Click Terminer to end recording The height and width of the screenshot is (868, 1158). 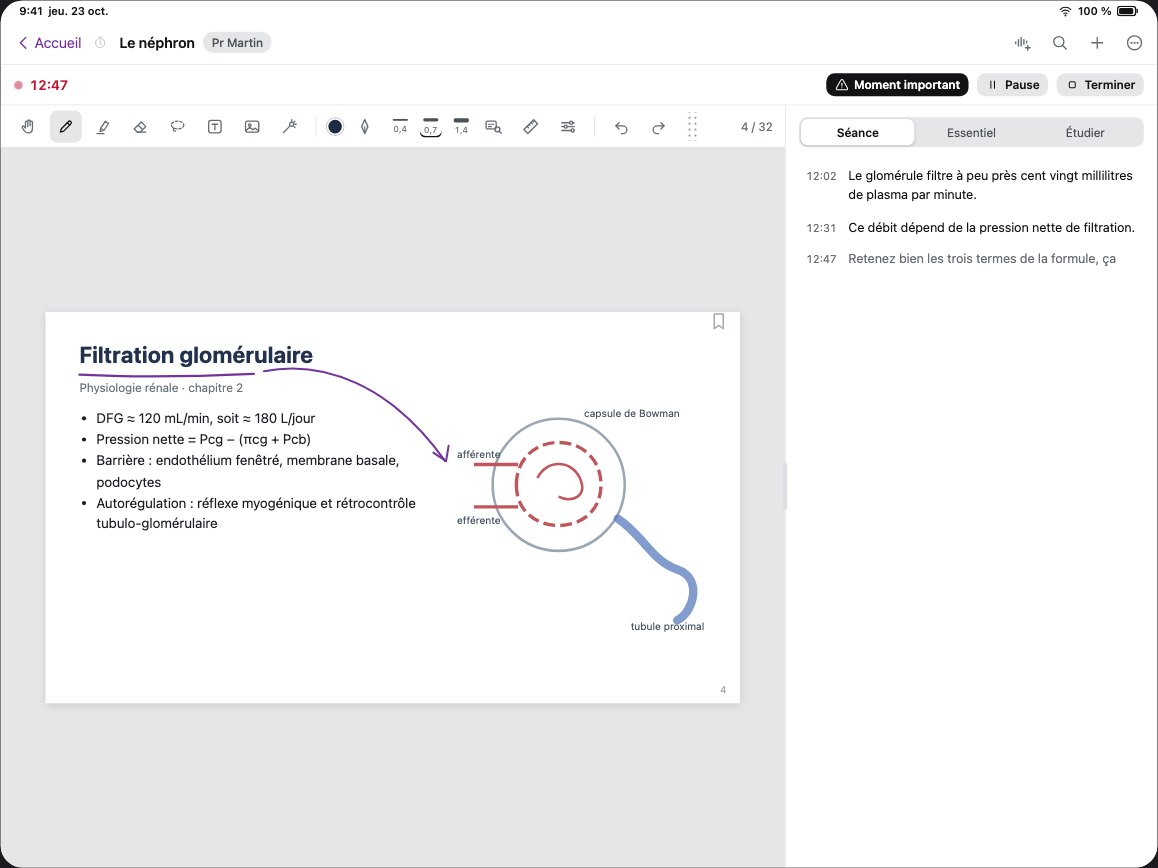pos(1101,85)
